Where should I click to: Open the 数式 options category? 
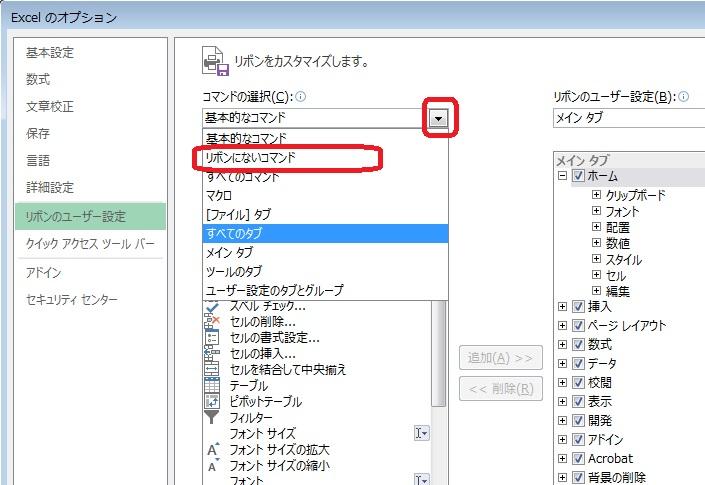90,80
